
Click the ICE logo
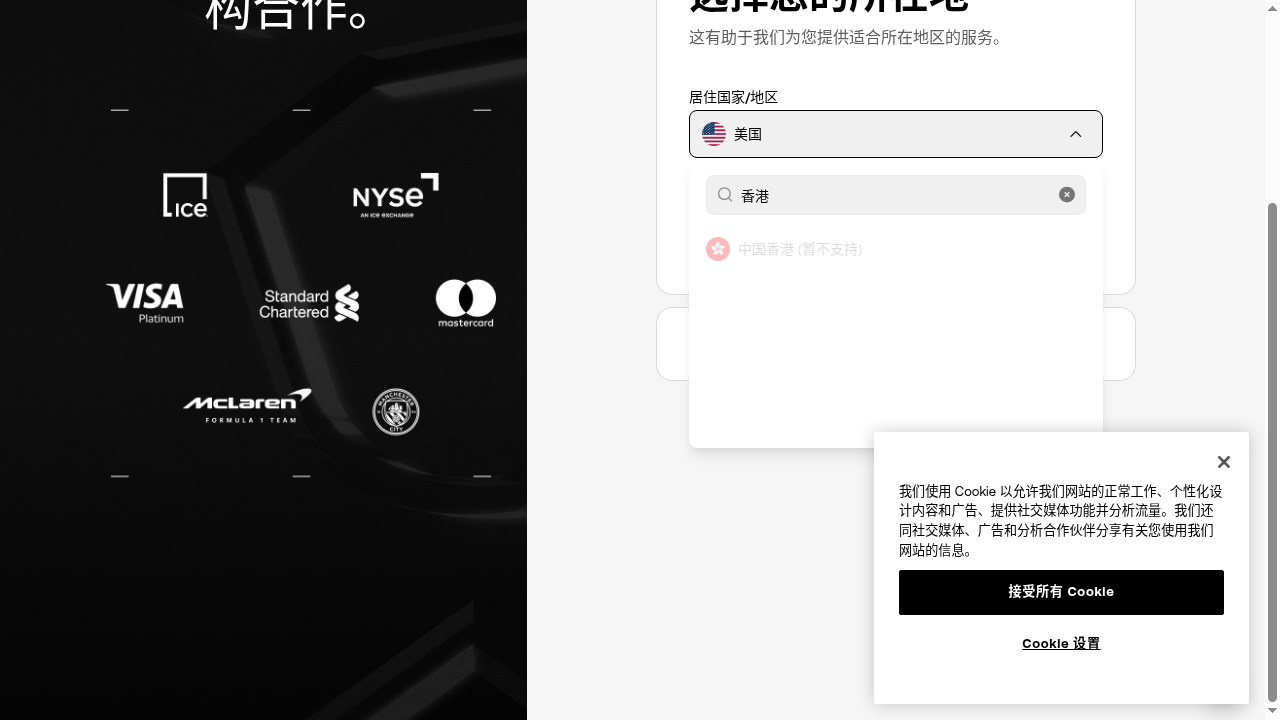[x=185, y=195]
